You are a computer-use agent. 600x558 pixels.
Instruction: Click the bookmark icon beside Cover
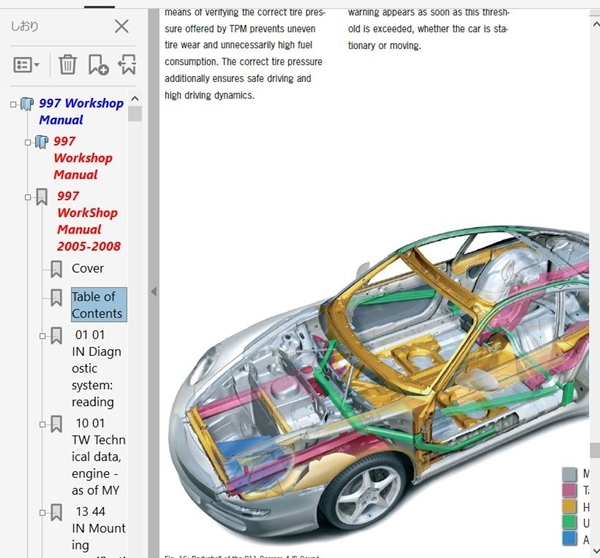[x=56, y=269]
